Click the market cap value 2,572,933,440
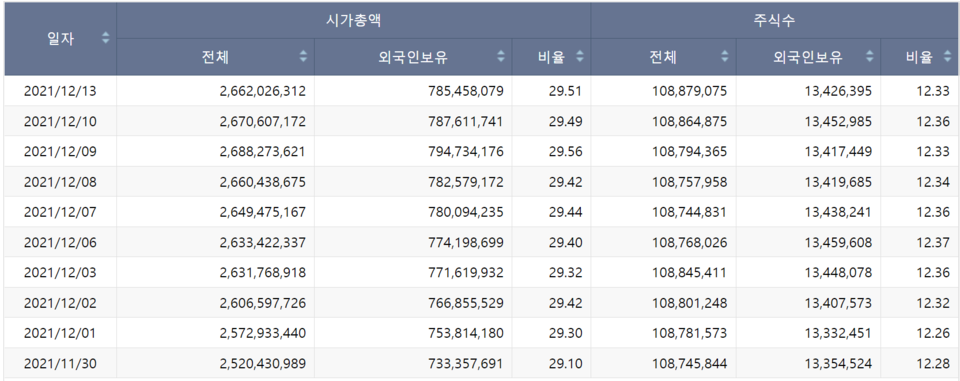The width and height of the screenshot is (960, 381). [x=263, y=333]
